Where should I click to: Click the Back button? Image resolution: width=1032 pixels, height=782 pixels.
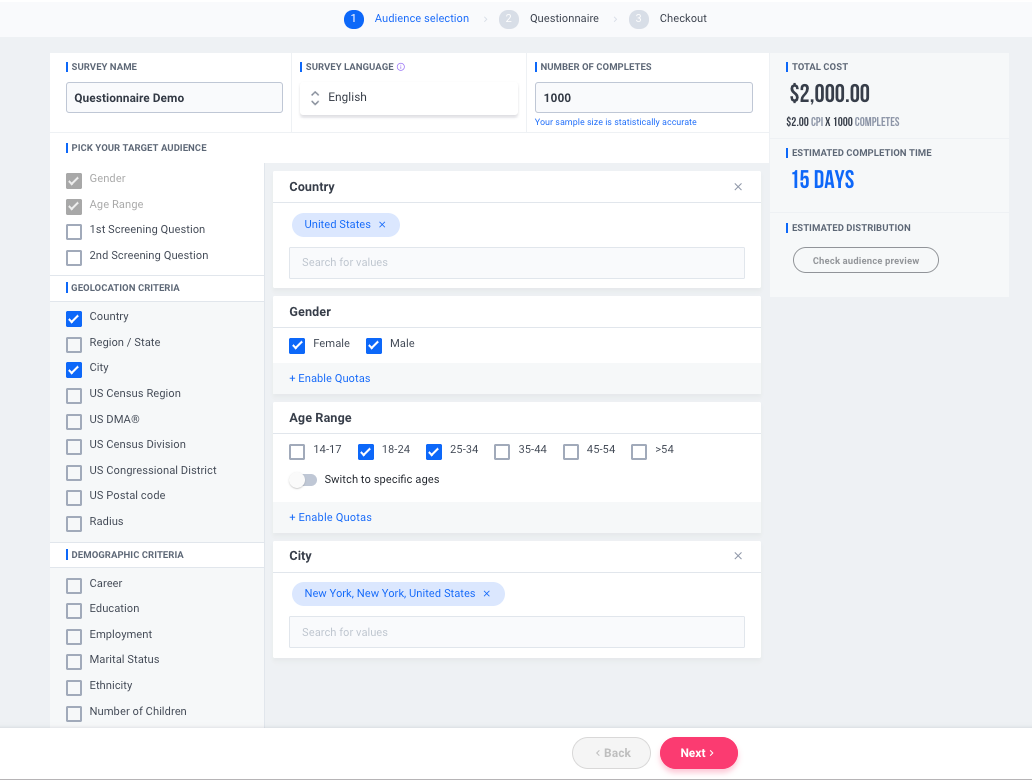coord(611,753)
